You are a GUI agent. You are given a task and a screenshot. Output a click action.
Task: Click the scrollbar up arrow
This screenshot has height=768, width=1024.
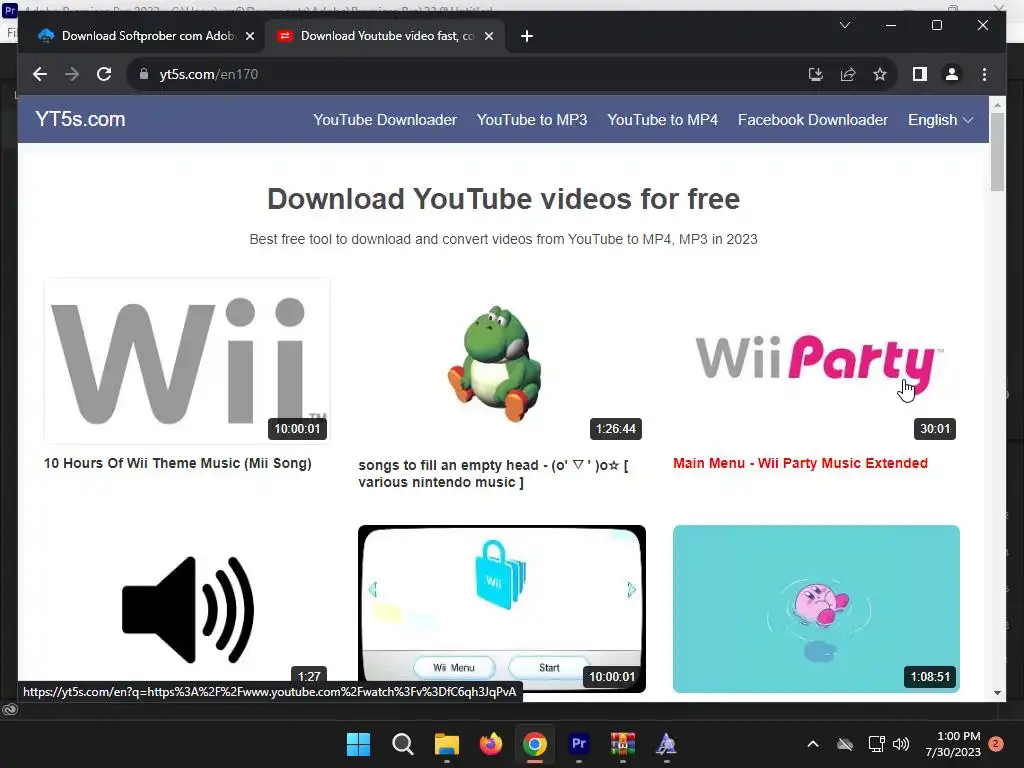[997, 104]
